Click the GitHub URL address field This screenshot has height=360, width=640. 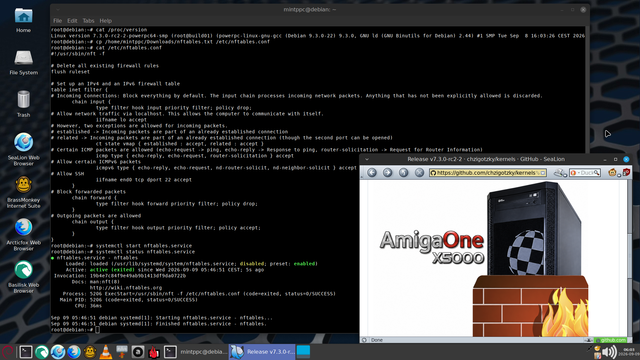(485, 173)
